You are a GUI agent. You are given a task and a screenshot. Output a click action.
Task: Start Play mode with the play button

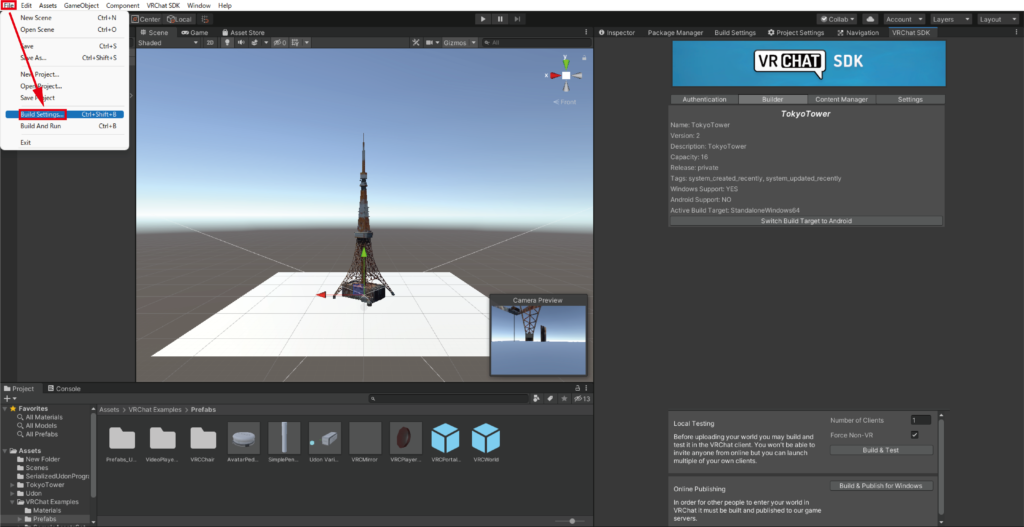tap(483, 19)
